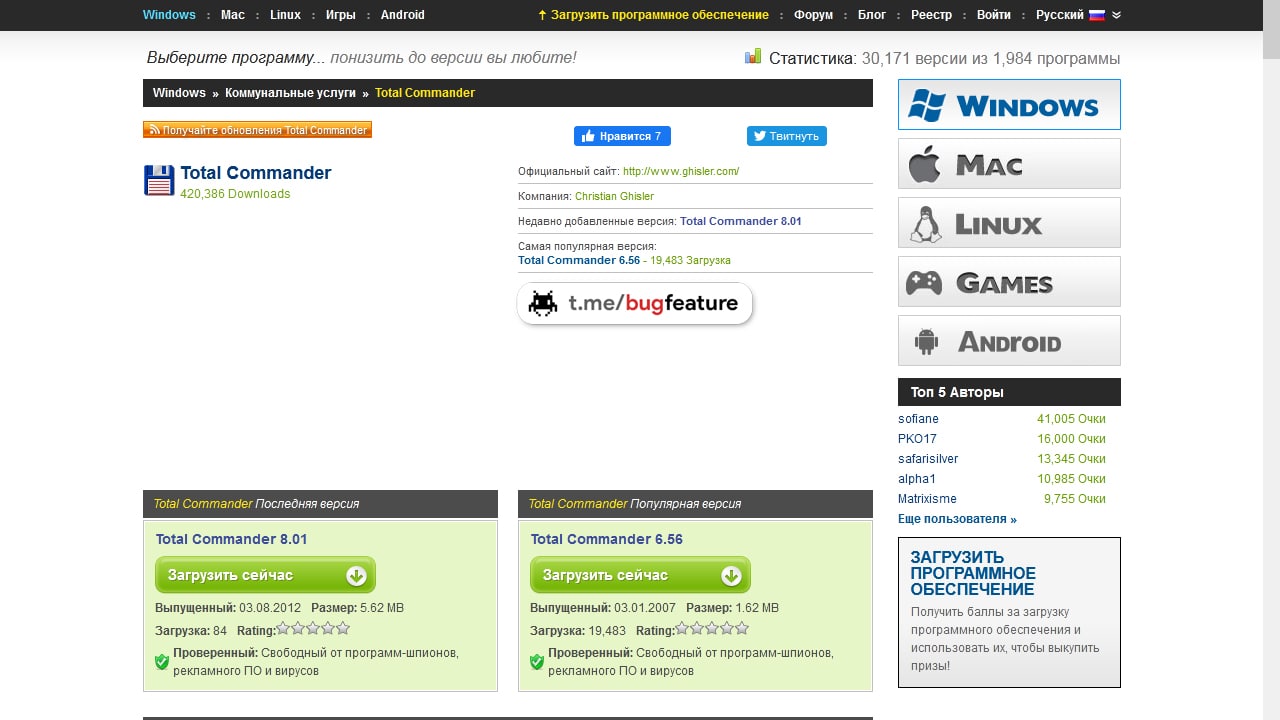This screenshot has width=1280, height=720.
Task: Select Android in the top navigation
Action: tap(403, 15)
